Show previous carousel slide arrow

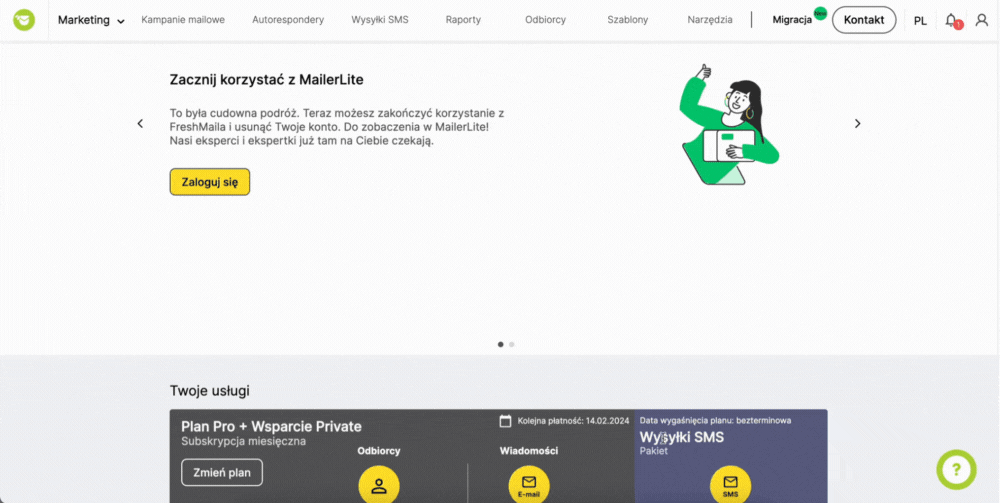140,124
